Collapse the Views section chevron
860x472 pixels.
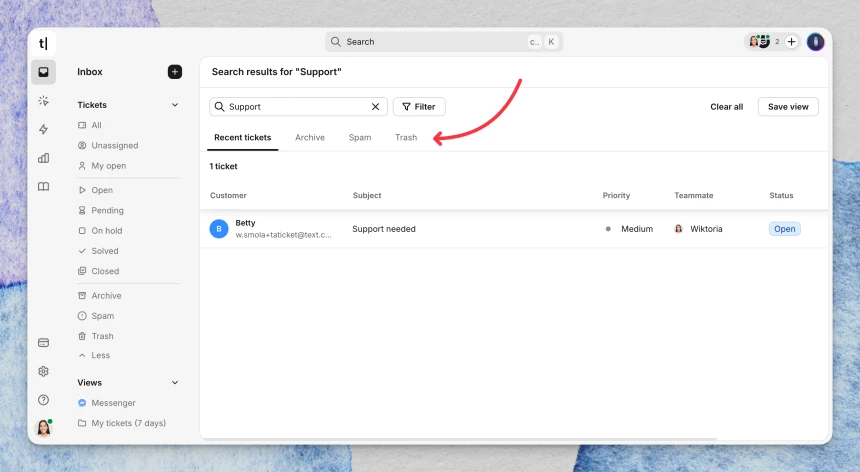point(175,383)
